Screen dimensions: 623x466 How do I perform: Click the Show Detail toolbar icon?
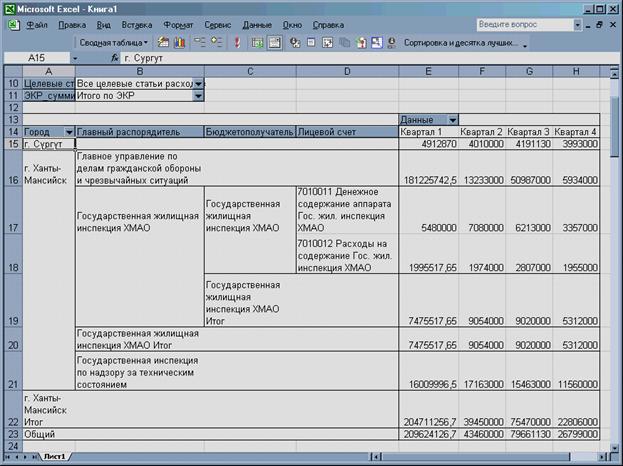tap(217, 43)
